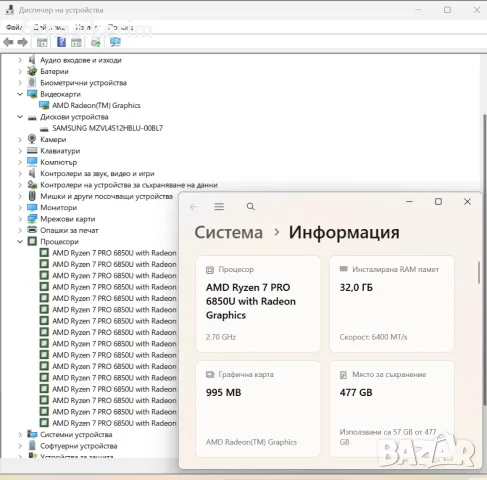Click the back arrow in Device Manager toolbar
This screenshot has height=480, width=487.
tap(8, 42)
